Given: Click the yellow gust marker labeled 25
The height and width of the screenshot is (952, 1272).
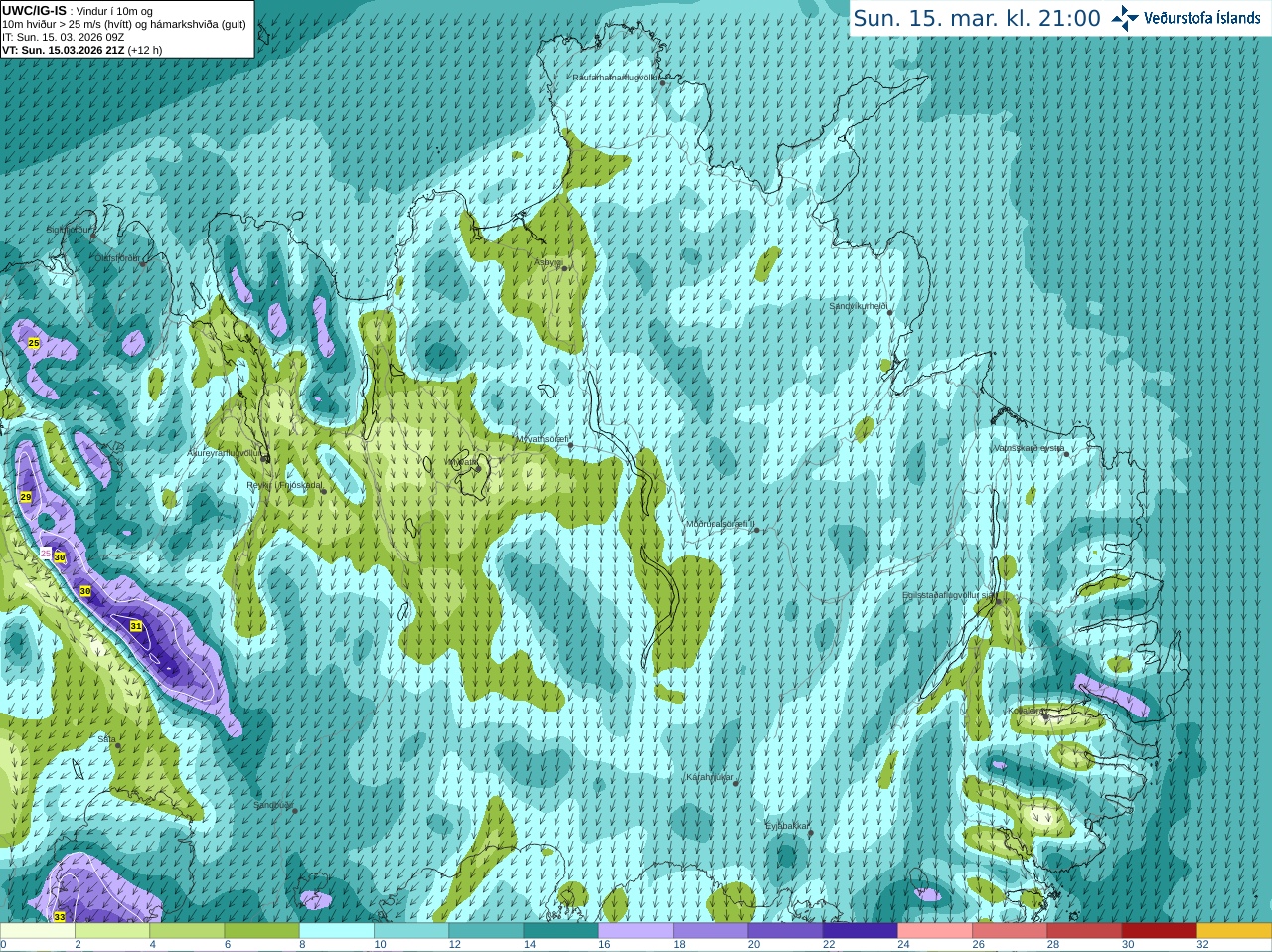Looking at the screenshot, I should point(34,343).
